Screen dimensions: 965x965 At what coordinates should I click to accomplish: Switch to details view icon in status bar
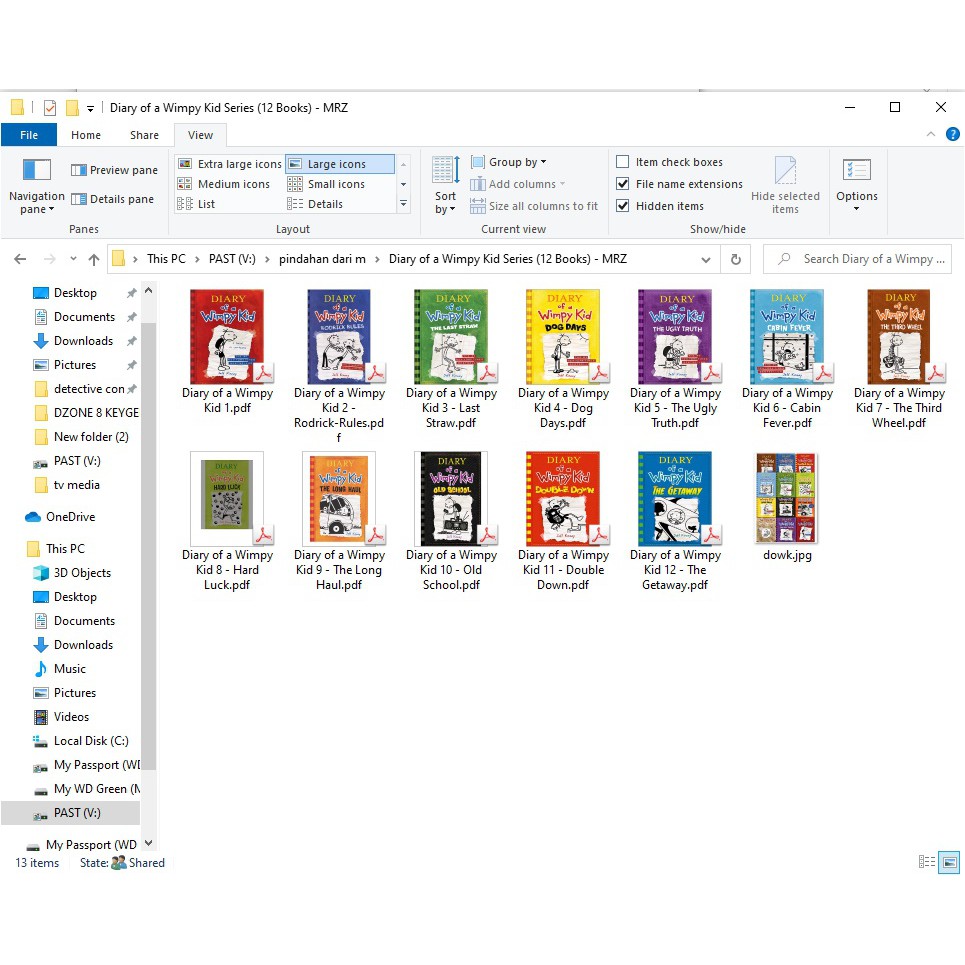click(927, 862)
